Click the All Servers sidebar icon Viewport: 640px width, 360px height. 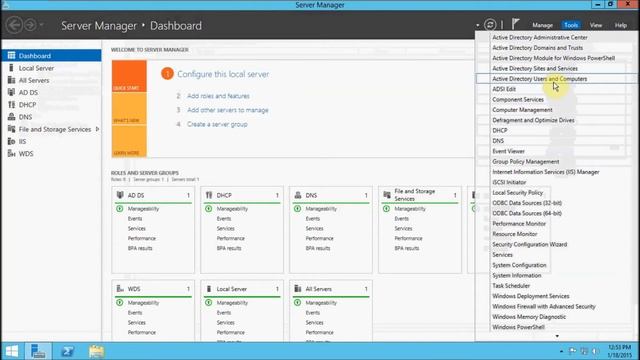click(11, 80)
